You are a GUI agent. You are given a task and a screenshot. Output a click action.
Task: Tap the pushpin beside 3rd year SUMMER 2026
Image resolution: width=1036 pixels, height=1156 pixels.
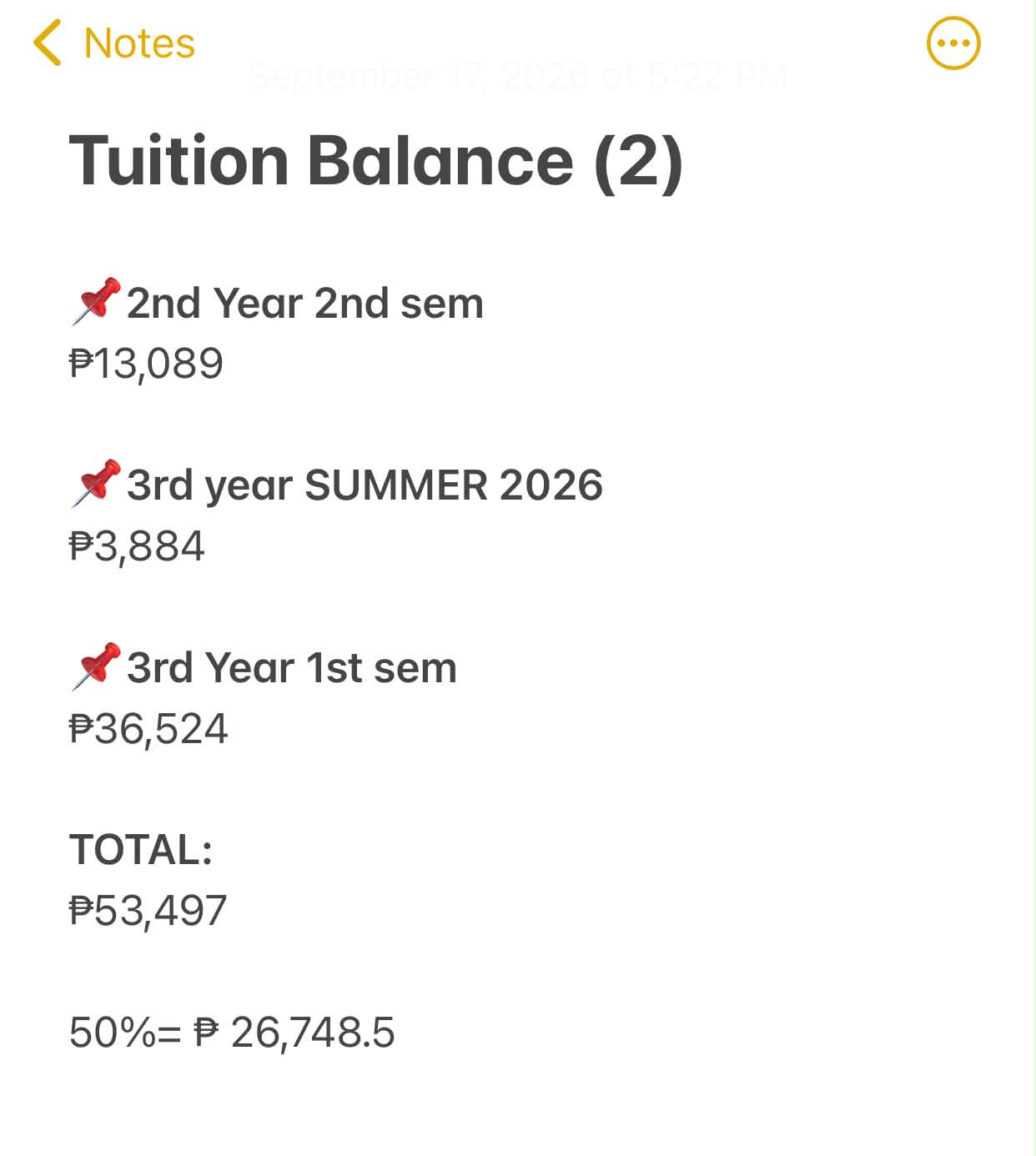click(x=96, y=484)
